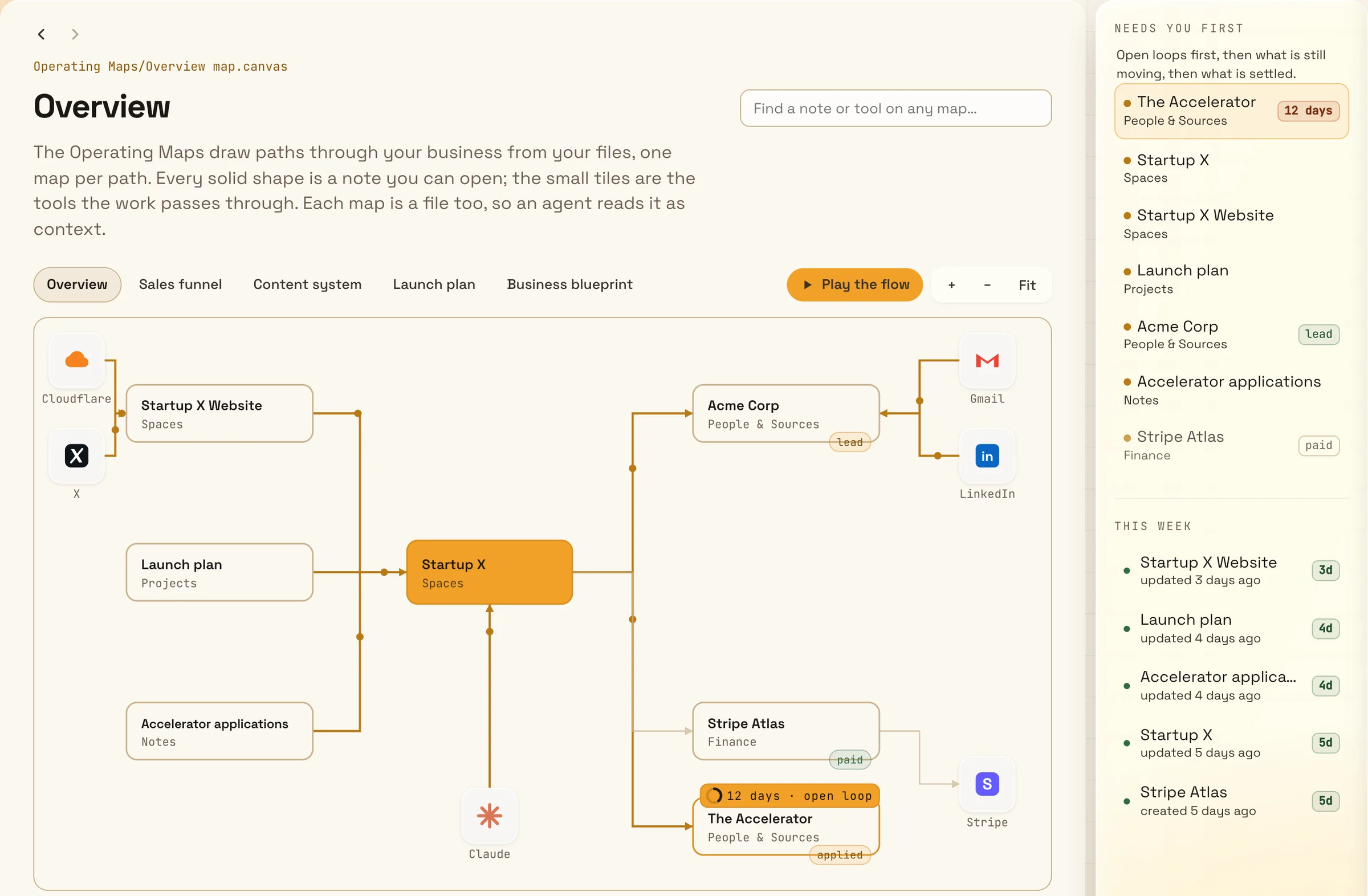Zoom out with the minus control

(987, 285)
